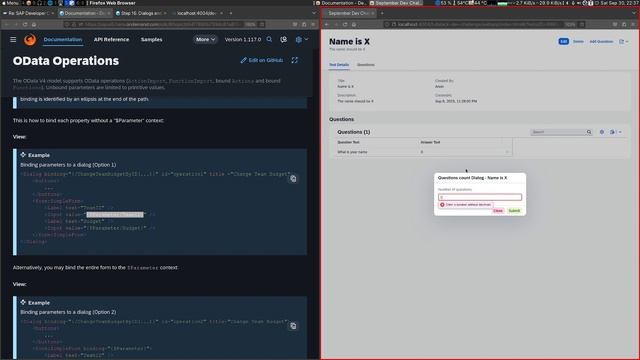The height and width of the screenshot is (360, 640).
Task: Switch to the Samples tab
Action: click(x=151, y=40)
